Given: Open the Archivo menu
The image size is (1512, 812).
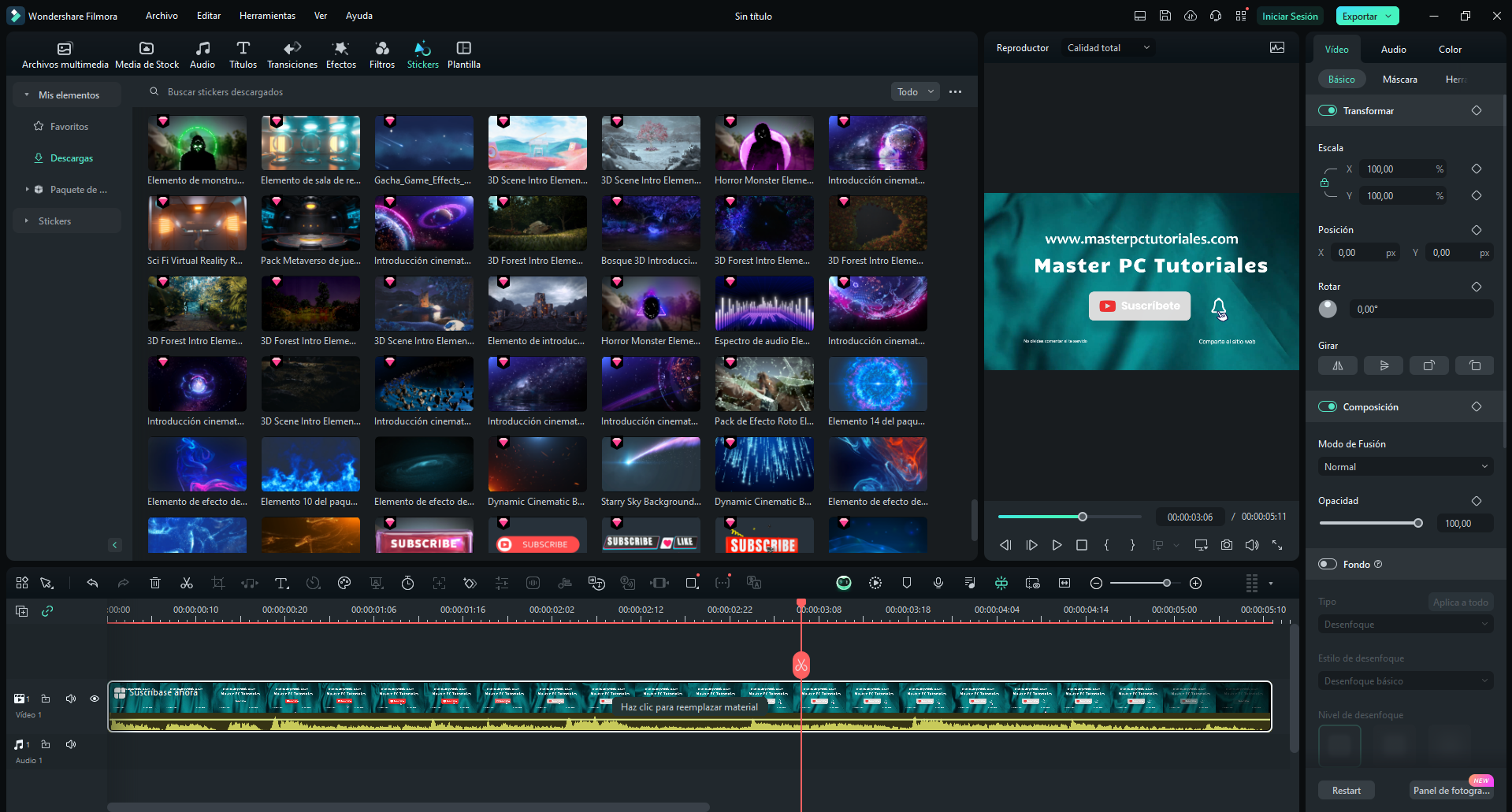Looking at the screenshot, I should tap(162, 16).
